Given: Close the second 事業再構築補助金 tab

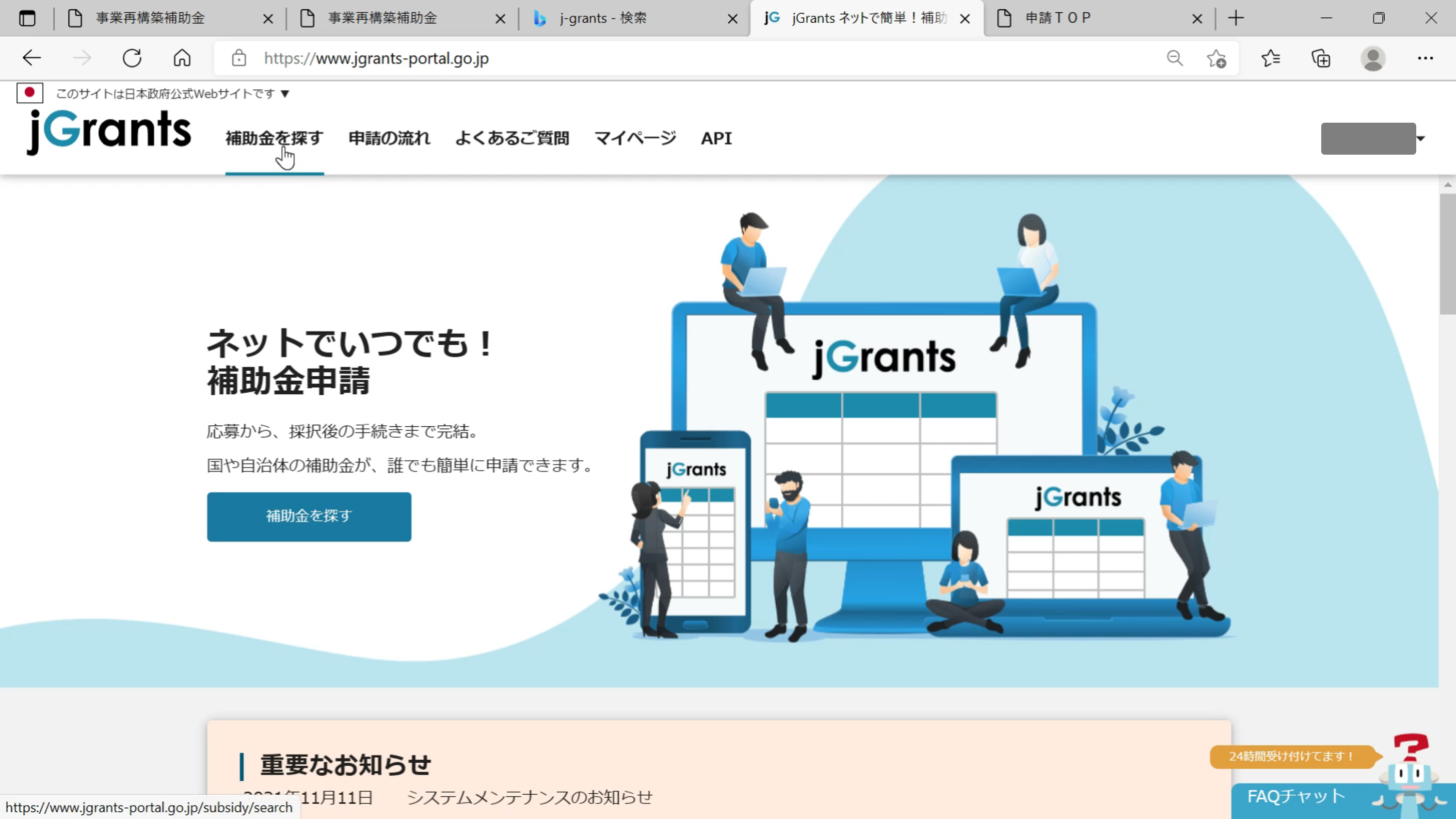Looking at the screenshot, I should pos(500,18).
